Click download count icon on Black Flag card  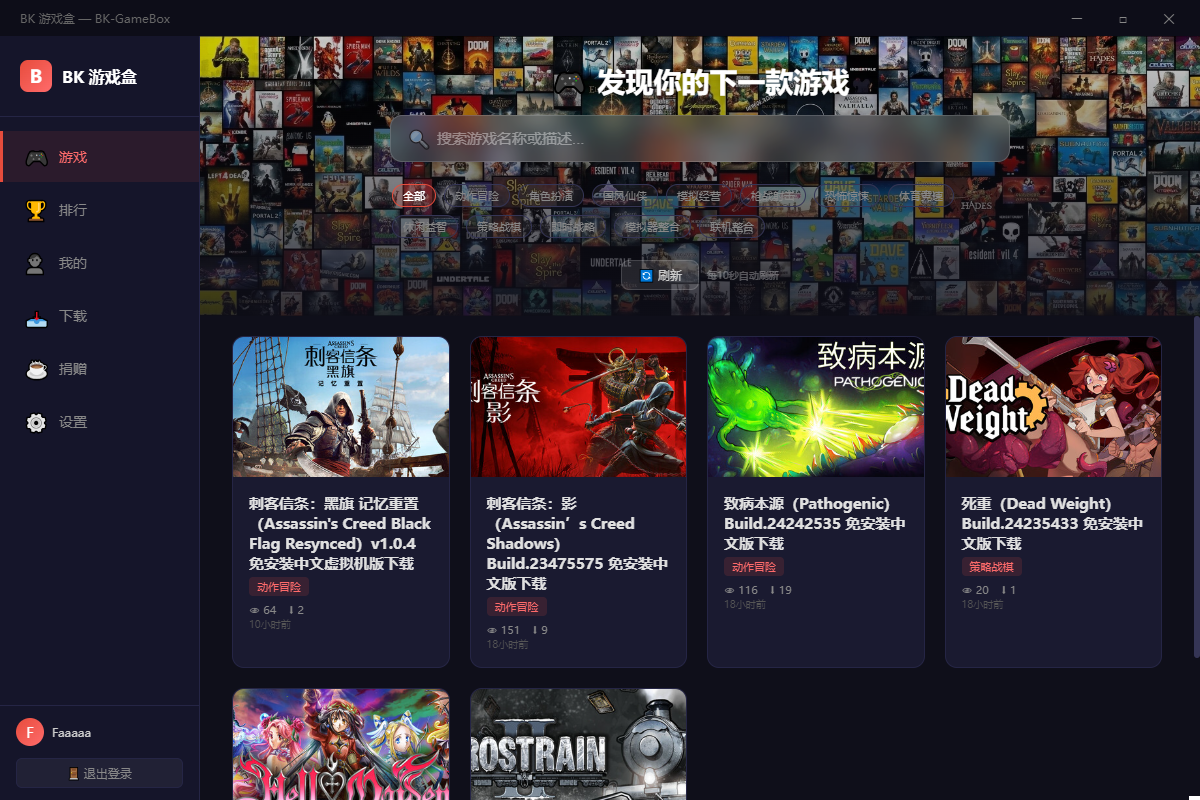[x=291, y=610]
